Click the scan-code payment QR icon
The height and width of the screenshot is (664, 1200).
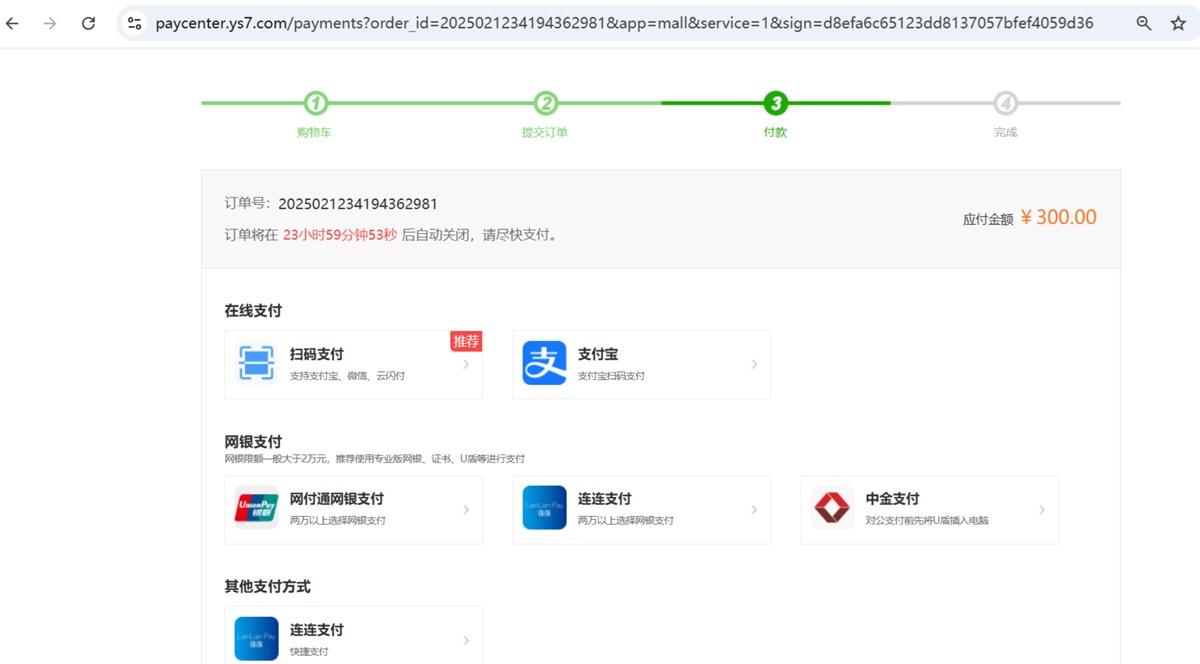256,364
